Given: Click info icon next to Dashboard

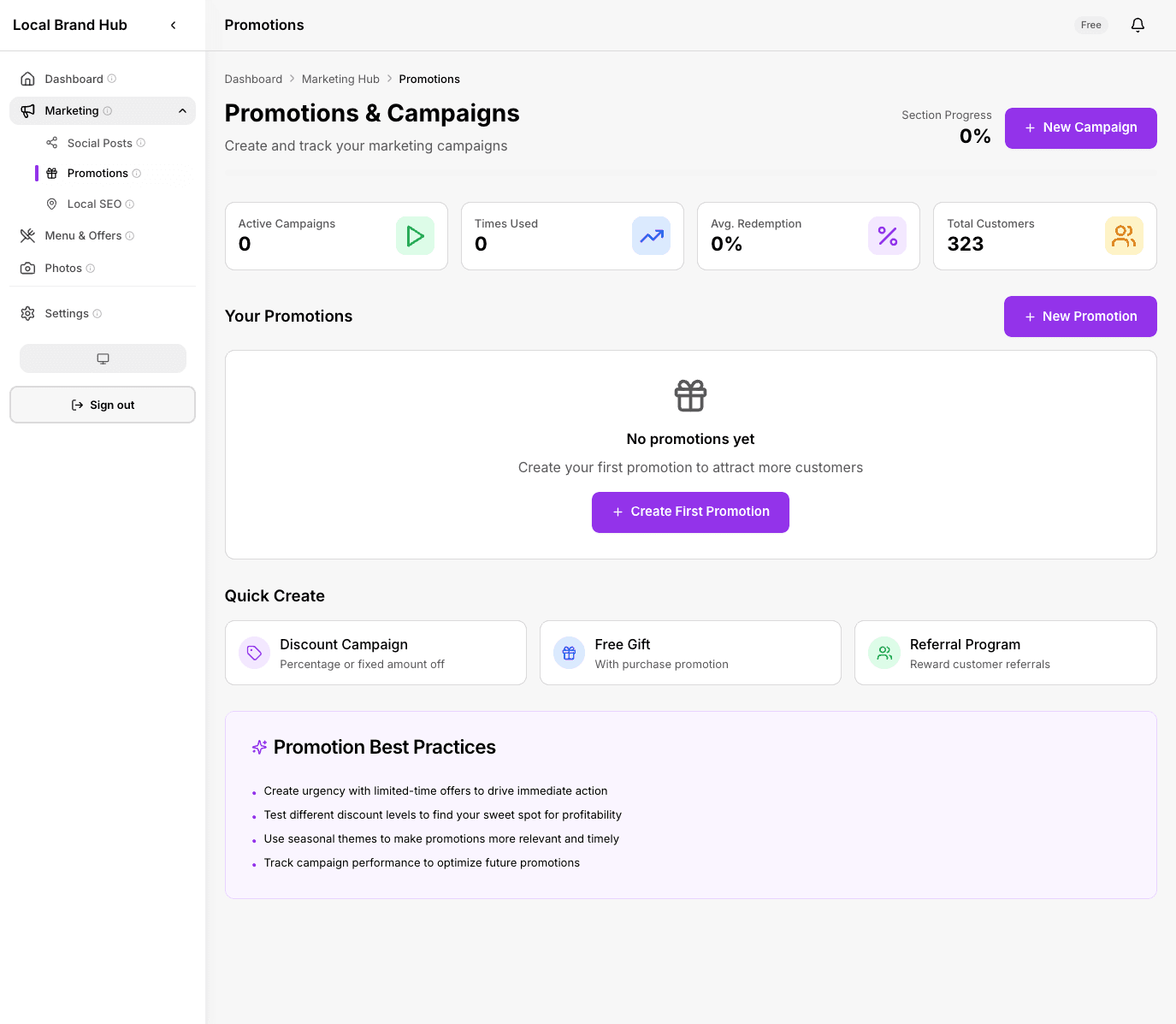Looking at the screenshot, I should click(112, 79).
